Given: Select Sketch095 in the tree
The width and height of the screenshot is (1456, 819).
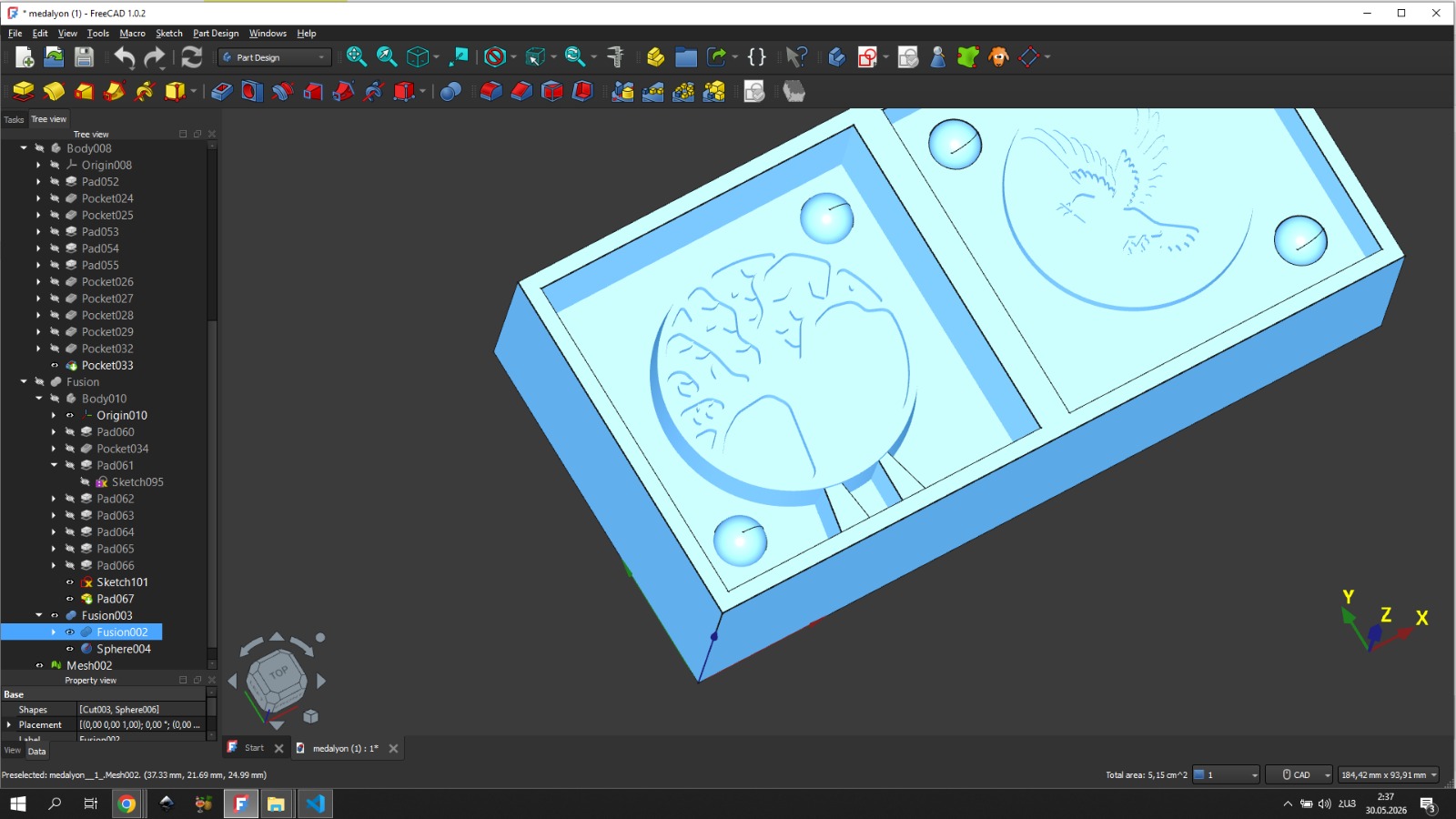Looking at the screenshot, I should pyautogui.click(x=137, y=482).
